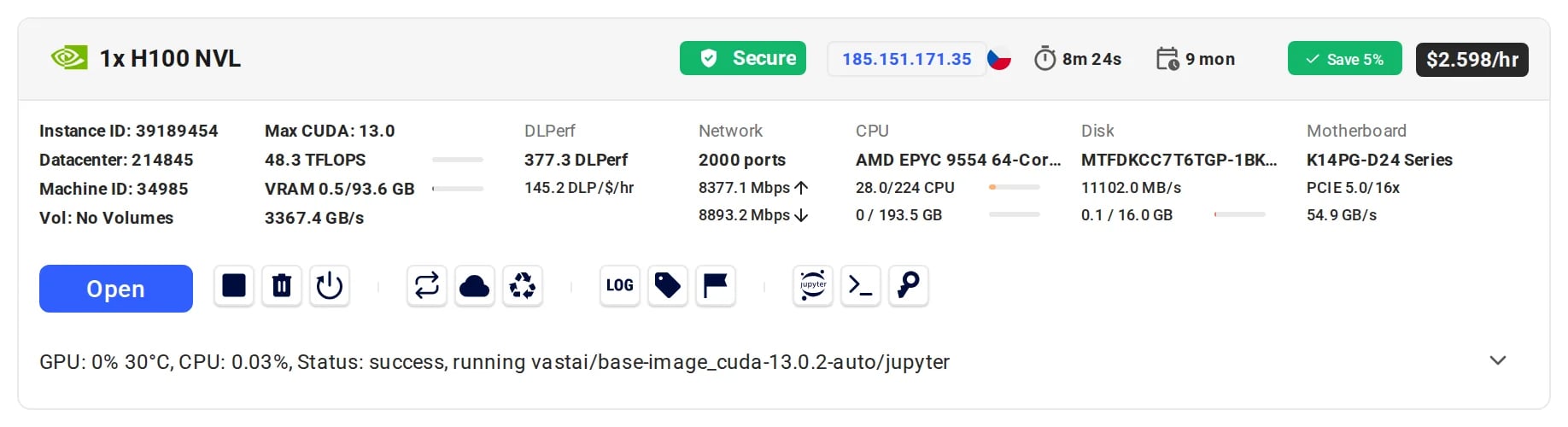Viewport: 1568px width, 427px height.
Task: Click the power reboot icon
Action: click(330, 285)
